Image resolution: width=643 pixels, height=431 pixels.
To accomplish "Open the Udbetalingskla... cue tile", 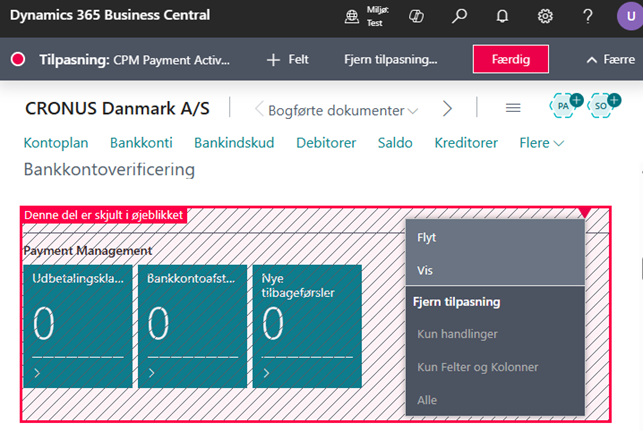I will tap(78, 326).
